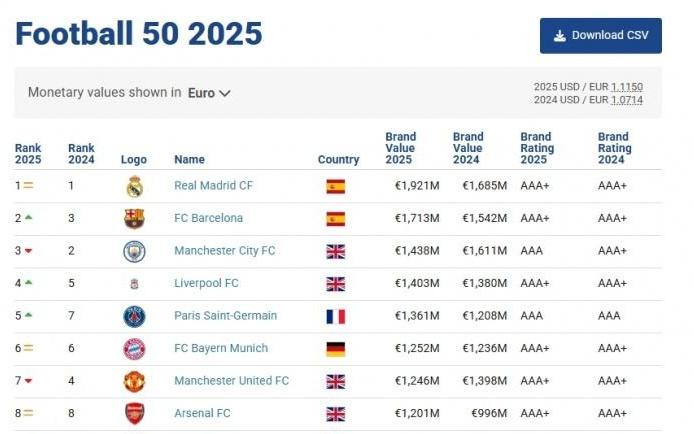This screenshot has width=694, height=434.
Task: Click the Real Madrid CF club logo
Action: coord(134,186)
